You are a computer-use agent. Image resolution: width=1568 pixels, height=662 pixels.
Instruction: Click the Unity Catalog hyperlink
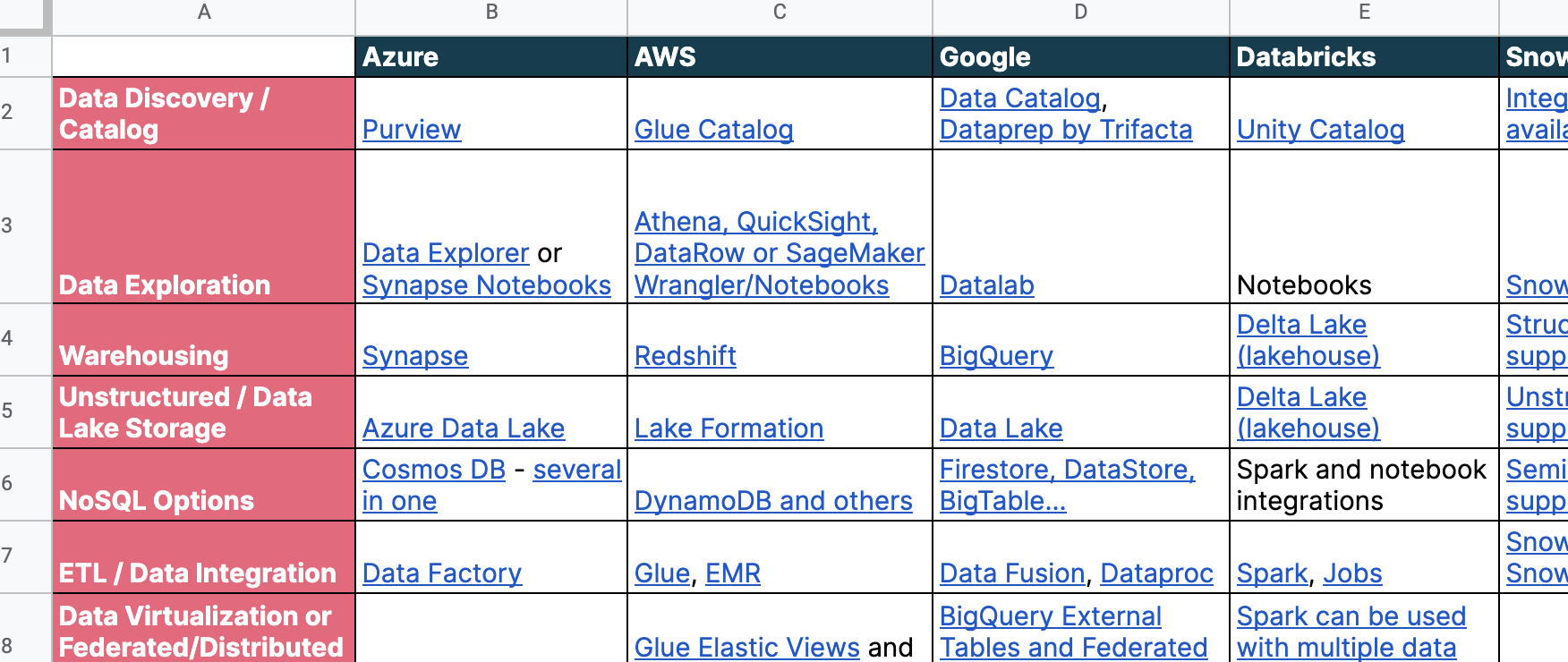[x=1320, y=130]
